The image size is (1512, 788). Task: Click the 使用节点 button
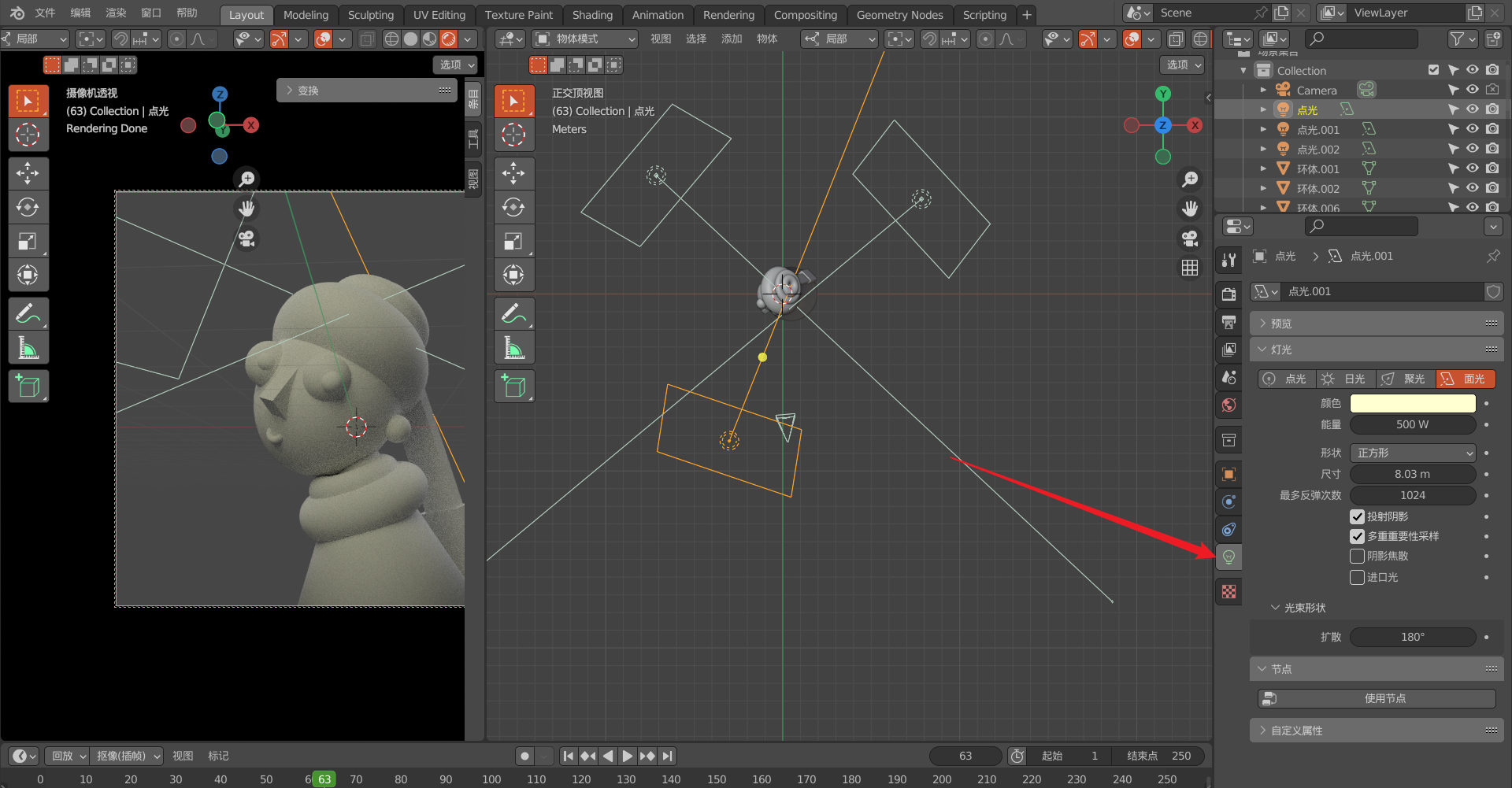pyautogui.click(x=1377, y=698)
